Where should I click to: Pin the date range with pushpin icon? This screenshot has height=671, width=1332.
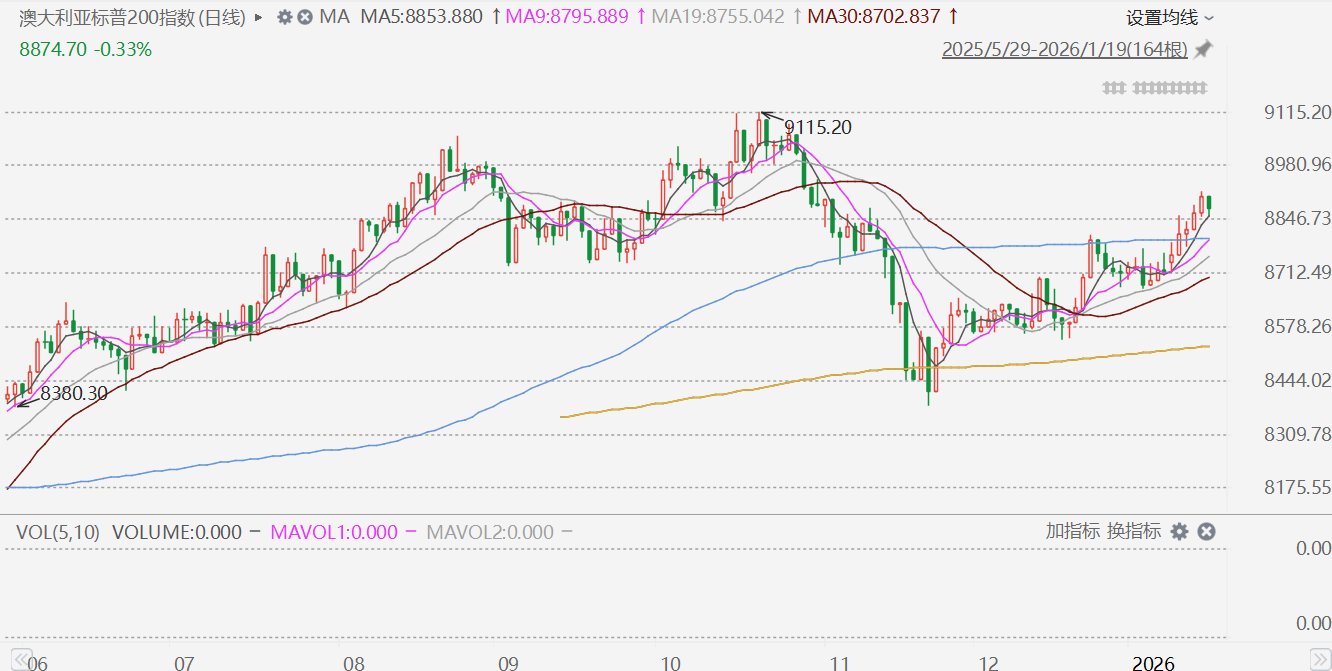tap(1204, 49)
